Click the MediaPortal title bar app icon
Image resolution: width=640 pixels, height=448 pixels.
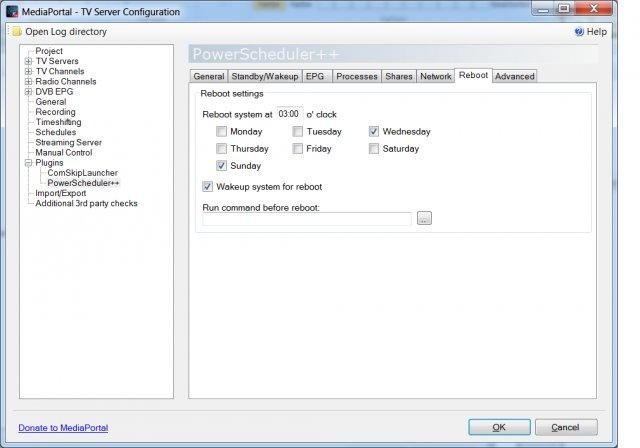[x=12, y=11]
